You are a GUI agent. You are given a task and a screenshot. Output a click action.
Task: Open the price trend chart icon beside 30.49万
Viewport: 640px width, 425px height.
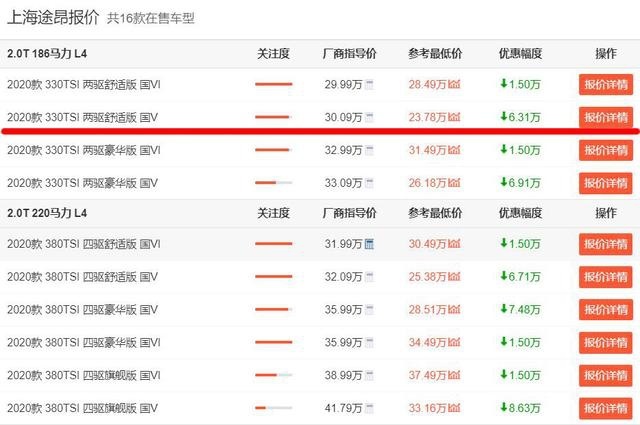(x=454, y=244)
